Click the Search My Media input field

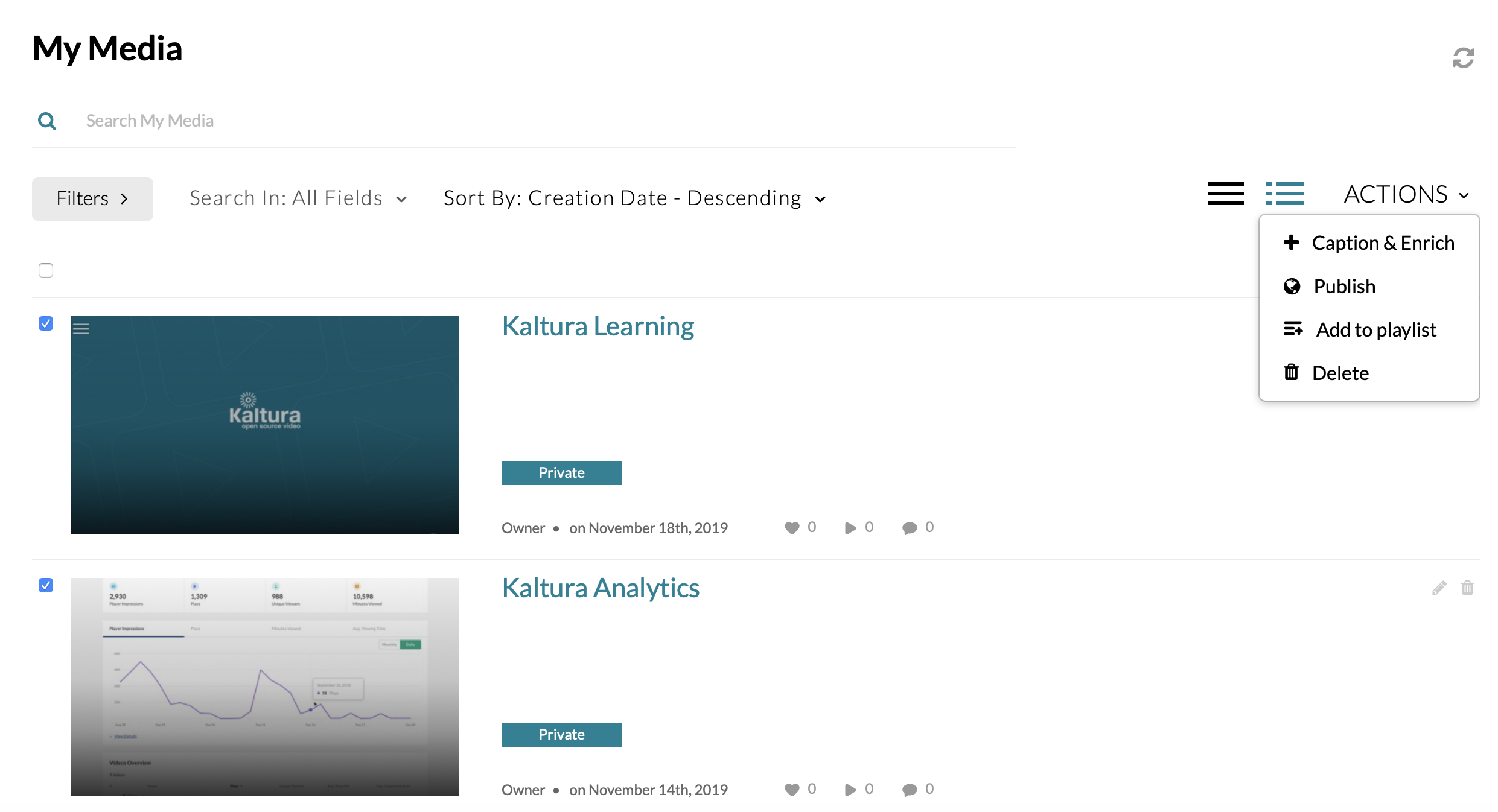pos(483,121)
